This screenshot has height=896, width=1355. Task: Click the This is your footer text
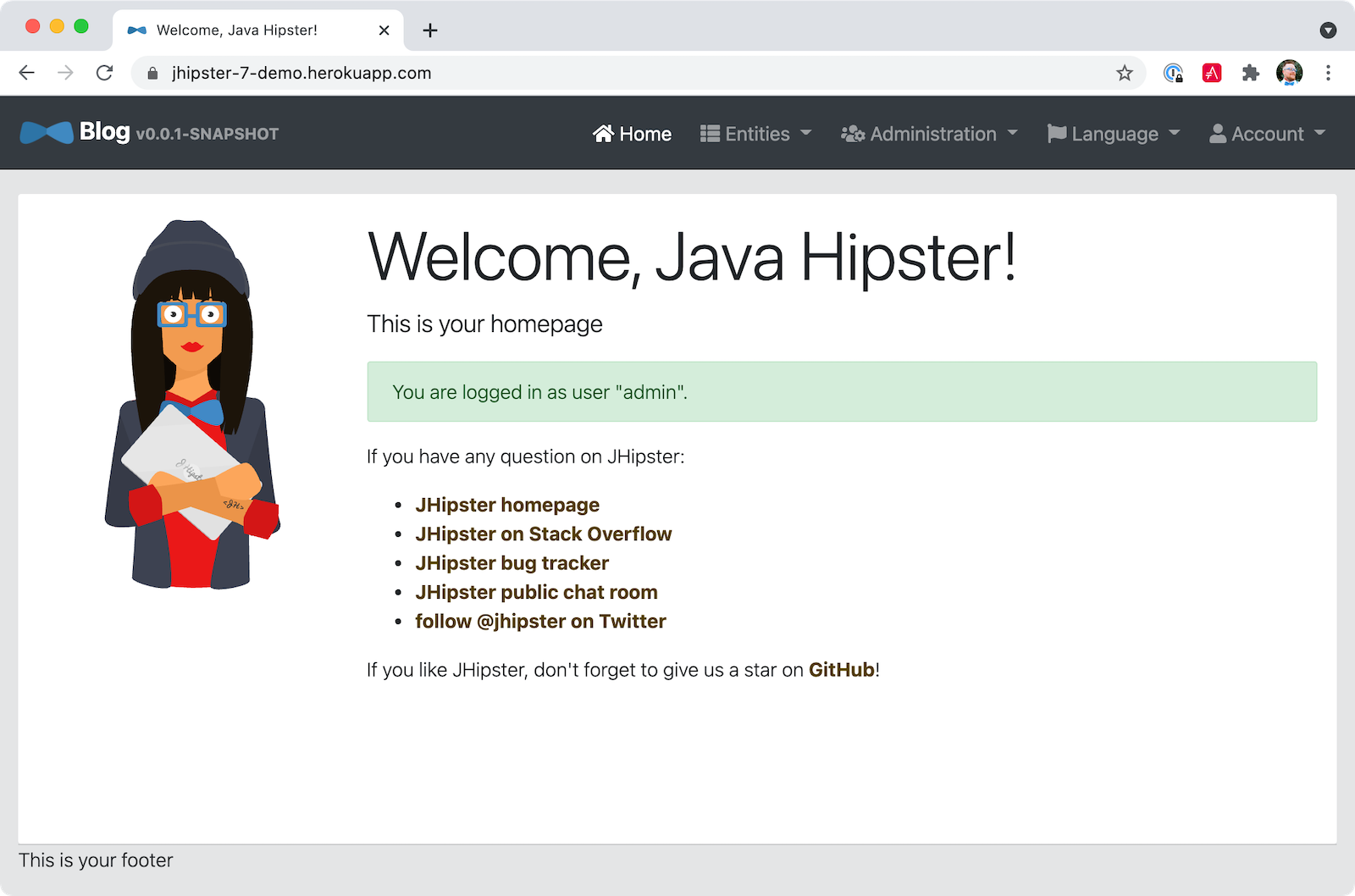[96, 860]
